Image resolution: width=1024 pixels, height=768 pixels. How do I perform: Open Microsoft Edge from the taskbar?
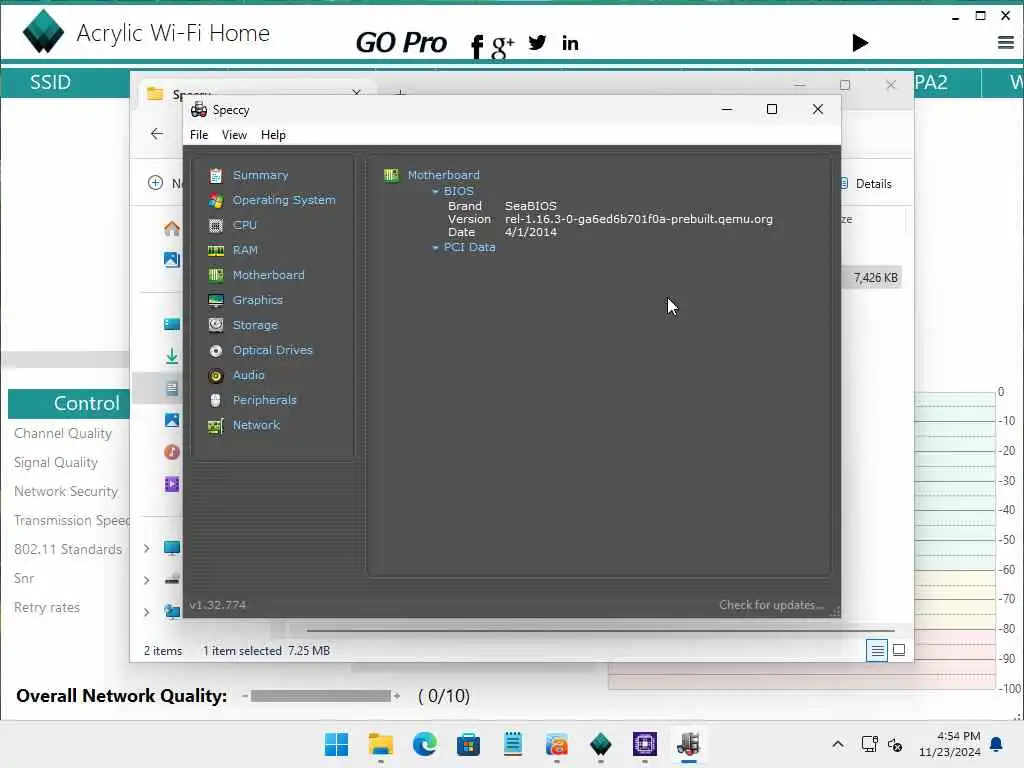coord(424,744)
